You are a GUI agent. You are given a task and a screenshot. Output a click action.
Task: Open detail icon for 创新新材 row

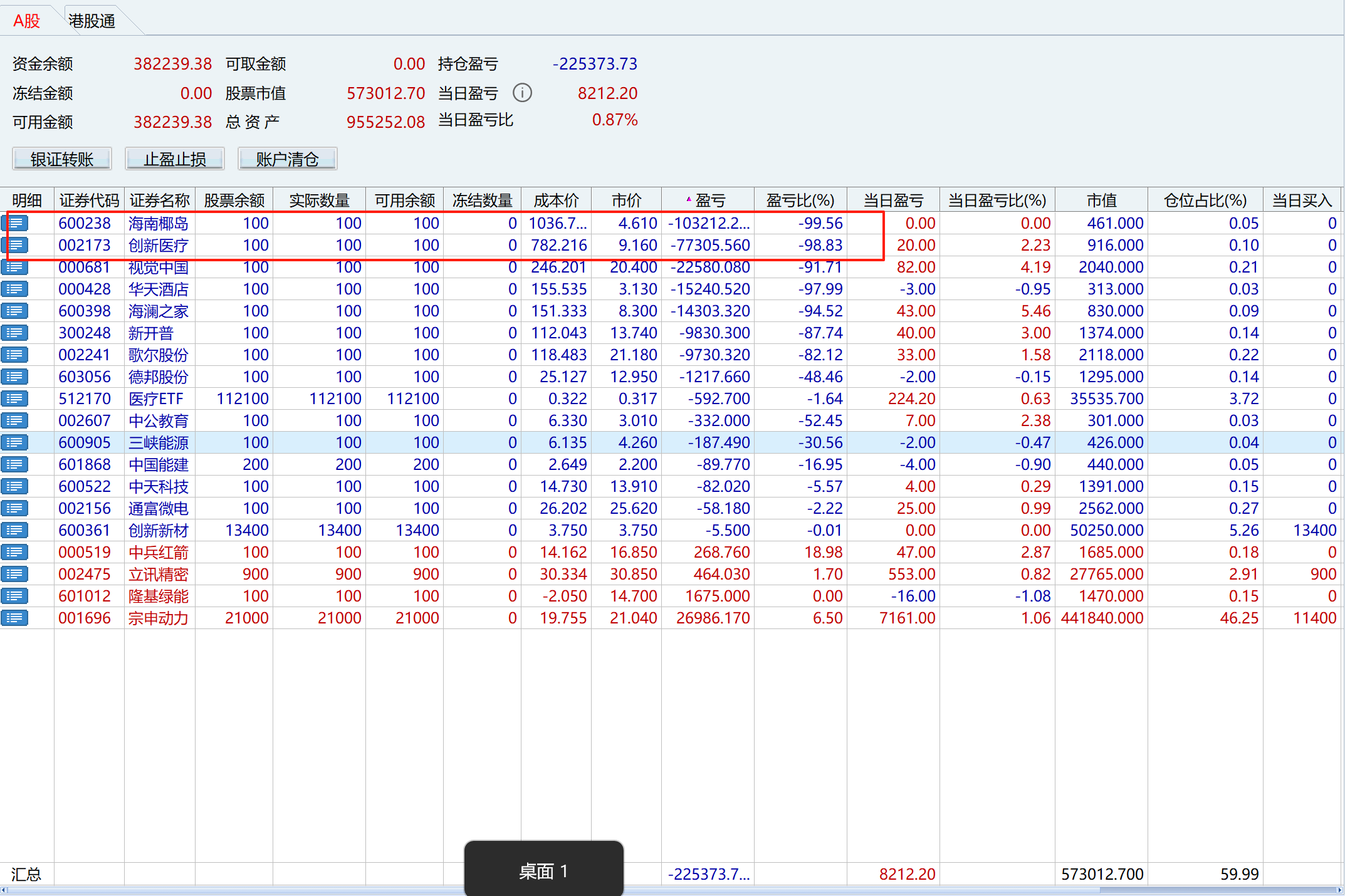click(x=14, y=531)
